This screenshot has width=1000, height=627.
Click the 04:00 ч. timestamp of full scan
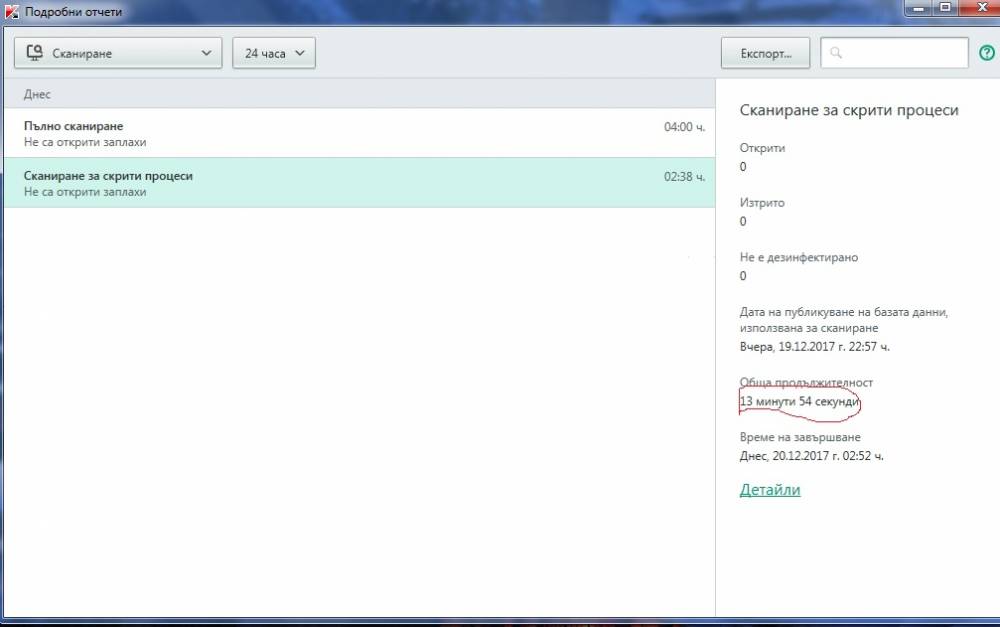684,127
